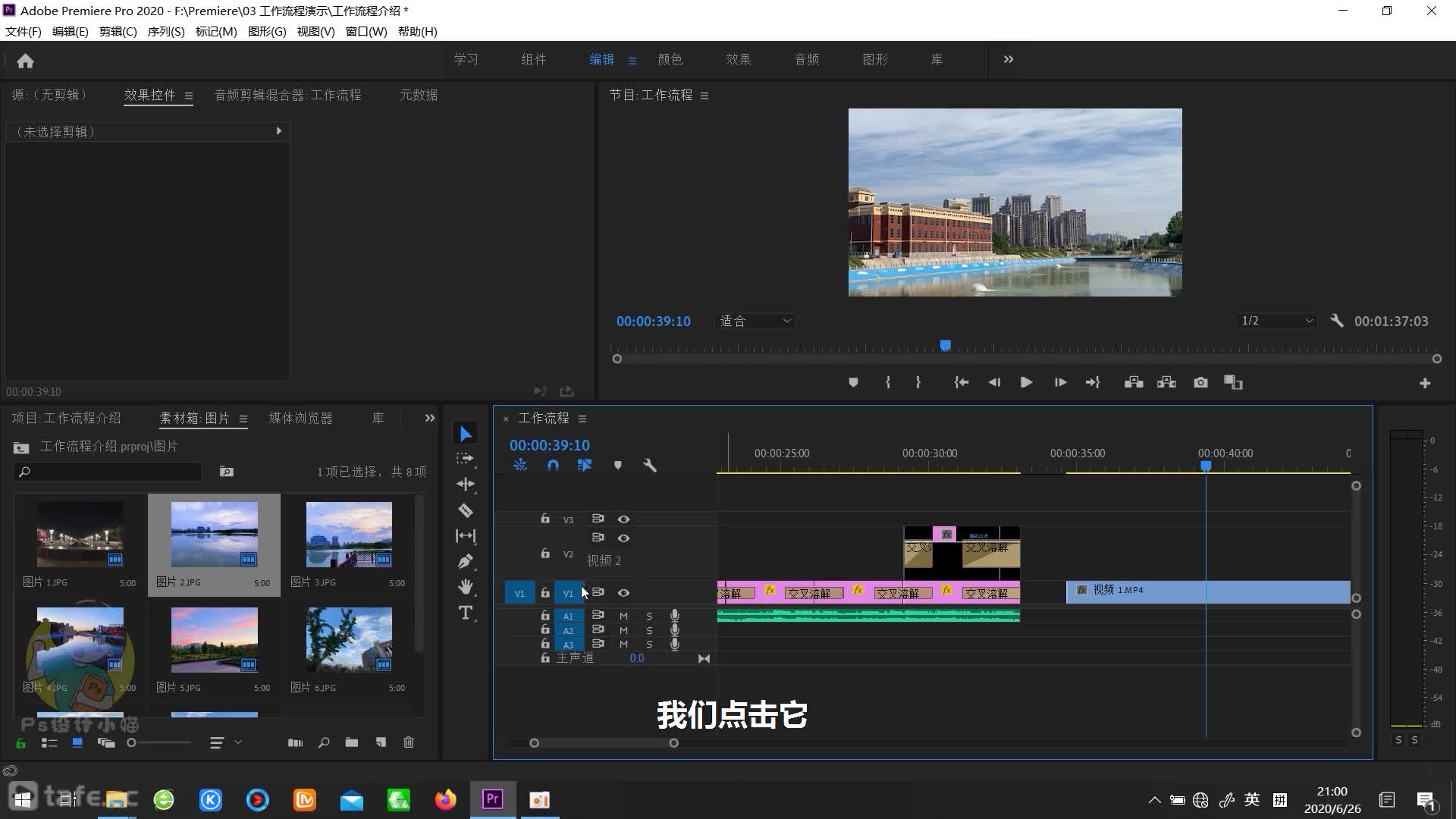
Task: Open playback resolution 1/2 dropdown
Action: (1277, 321)
